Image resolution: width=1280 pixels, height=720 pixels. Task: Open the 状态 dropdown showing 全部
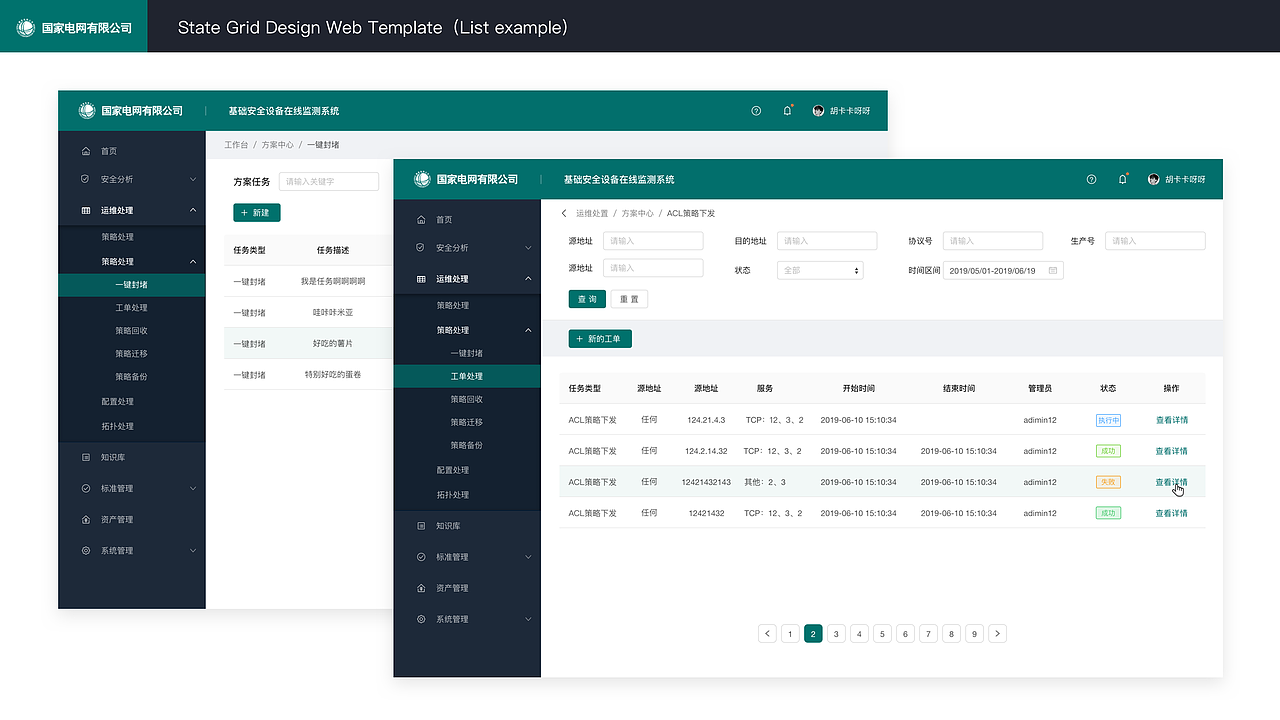(820, 270)
